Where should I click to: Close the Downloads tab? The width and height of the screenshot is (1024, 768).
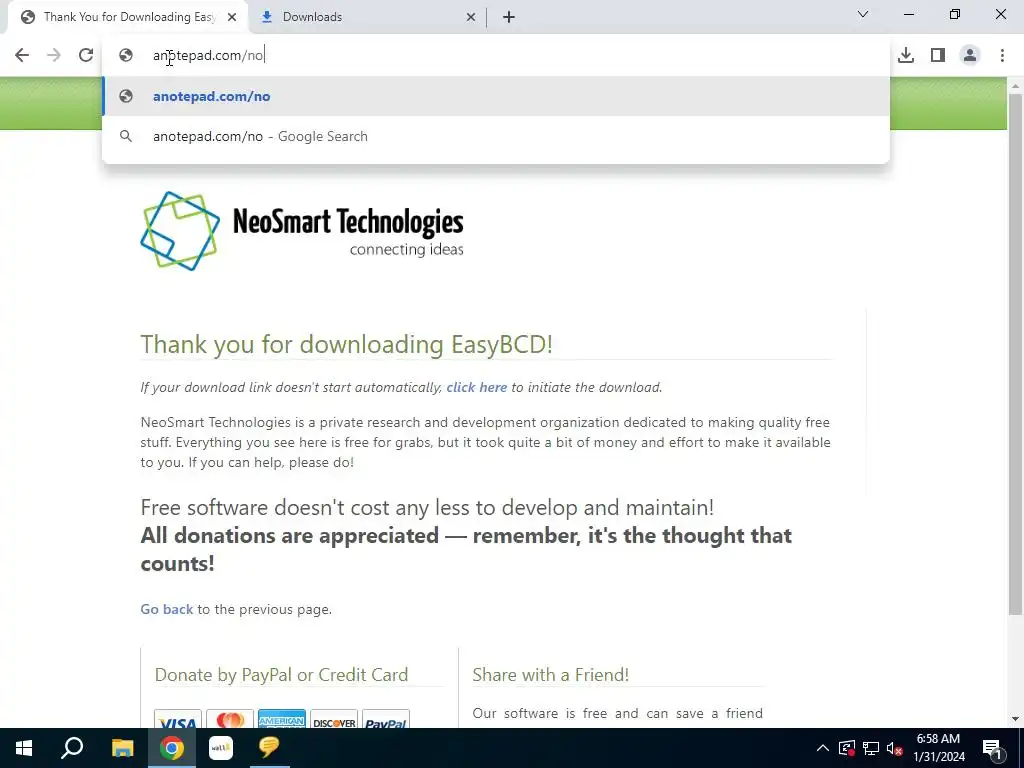471,17
